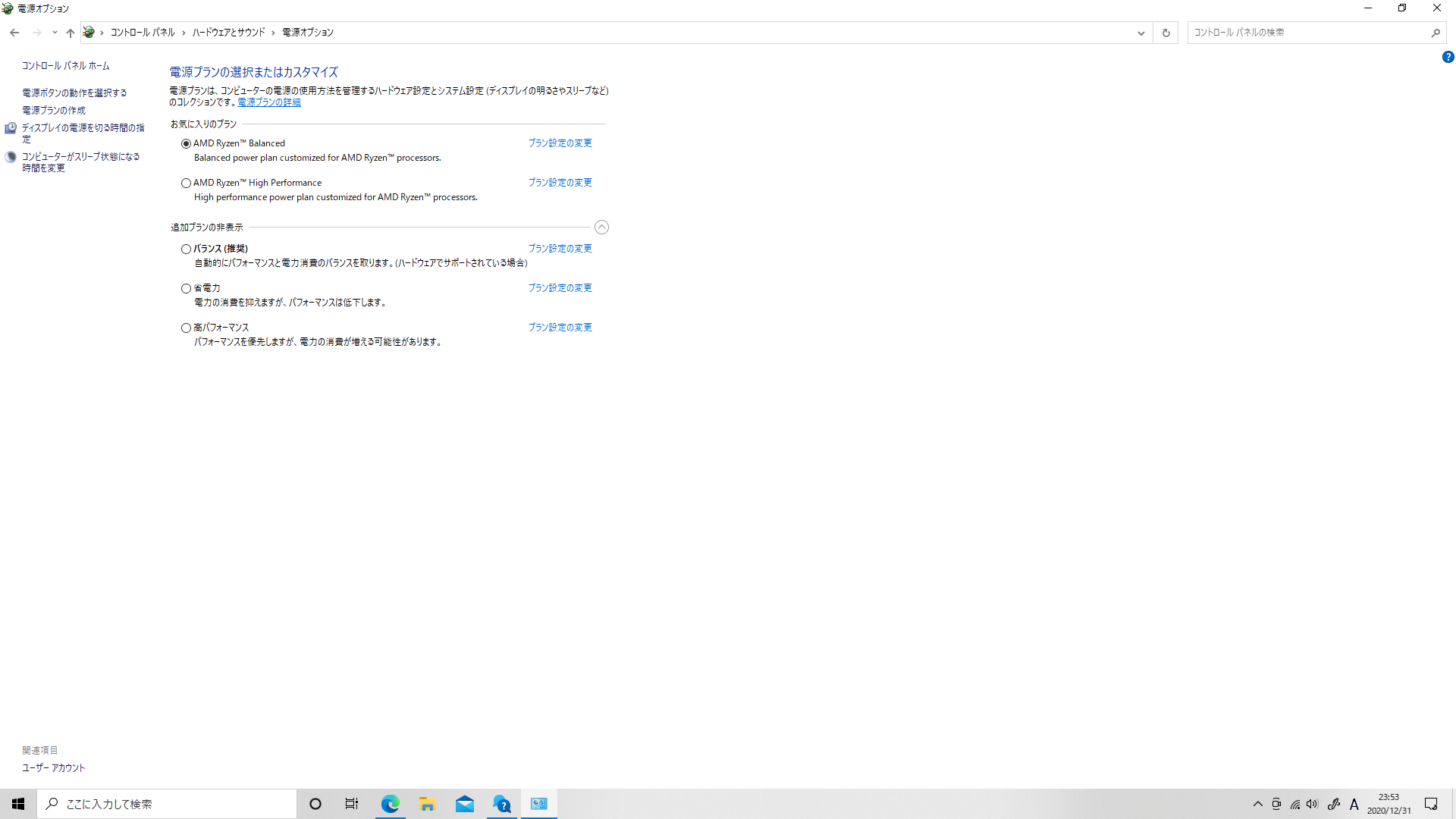Collapse 追加プランの非表示 section

(x=601, y=227)
